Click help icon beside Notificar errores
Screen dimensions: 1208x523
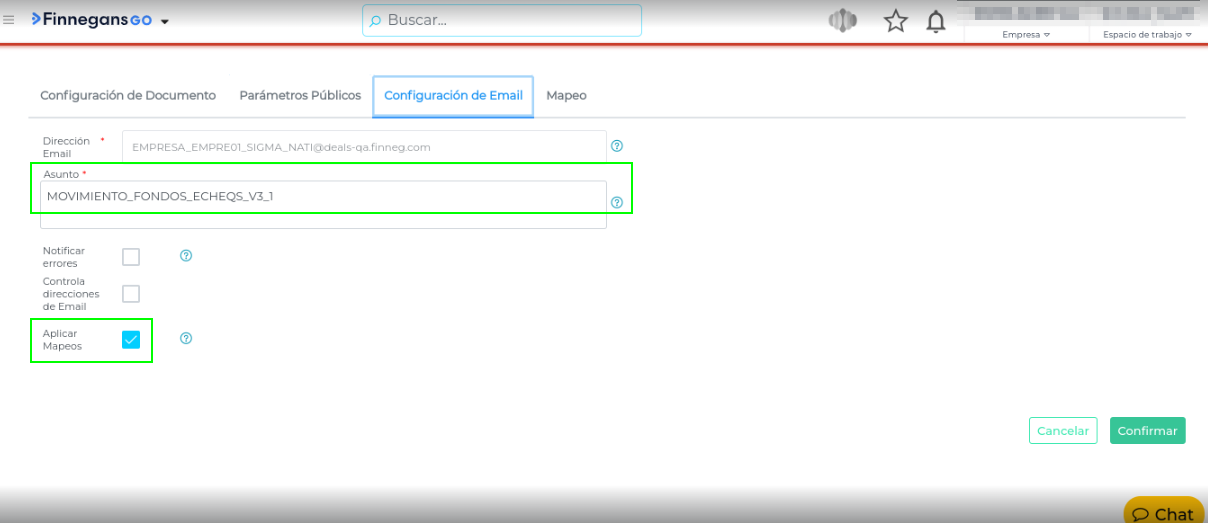[x=186, y=256]
